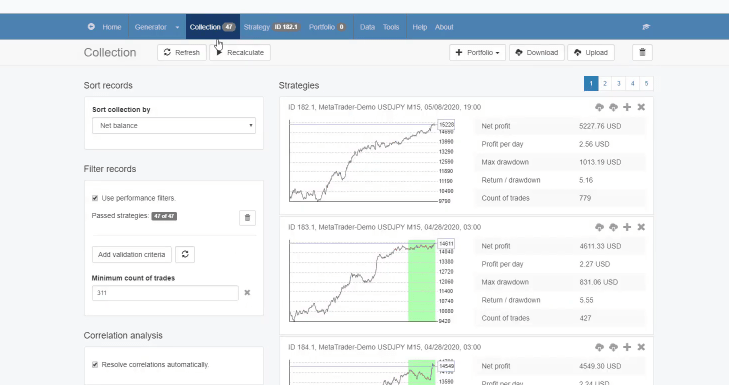Open the balance chart of strategy 182.1

click(x=371, y=161)
